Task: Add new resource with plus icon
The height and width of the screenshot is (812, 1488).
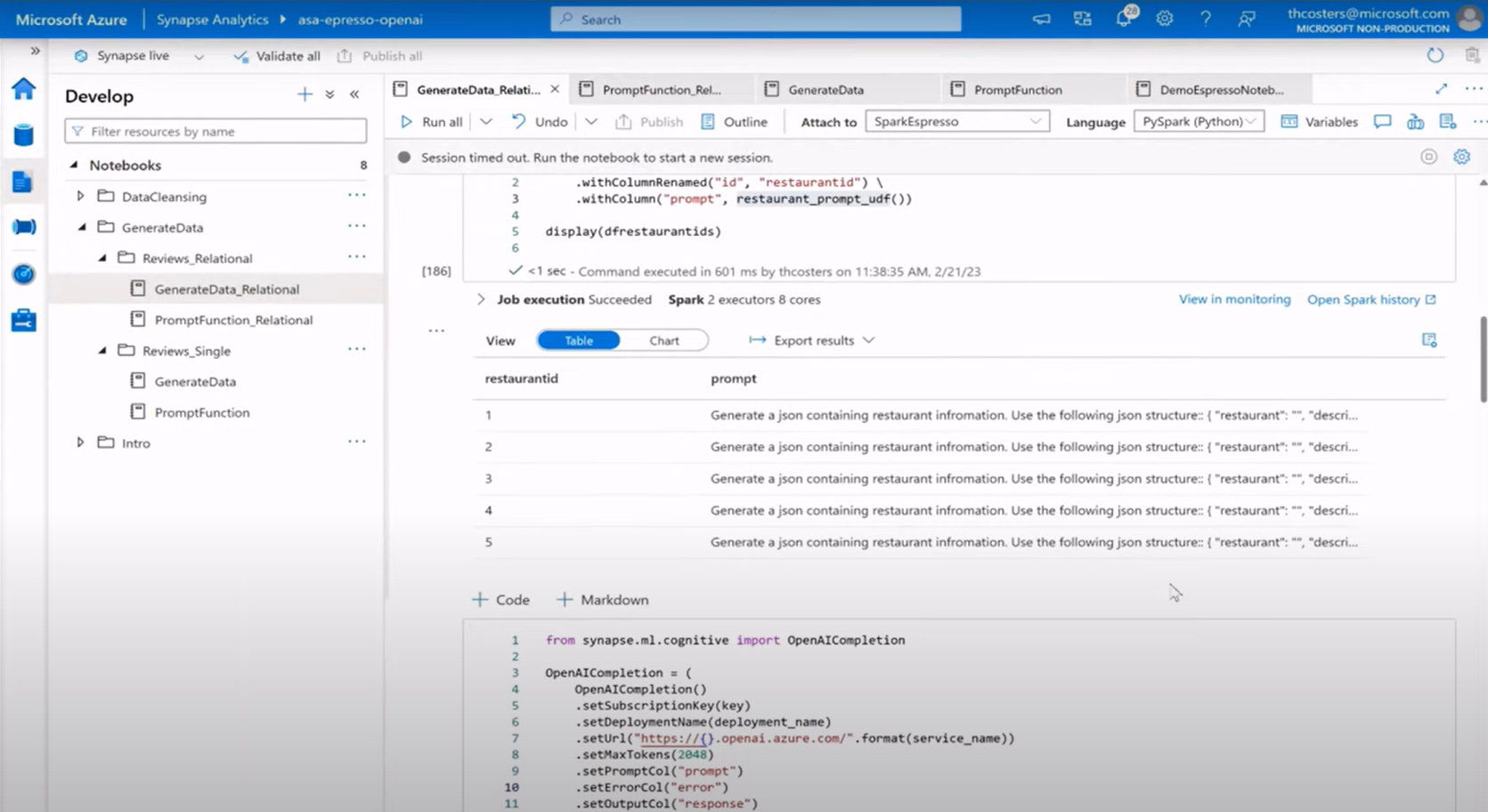Action: coord(305,94)
